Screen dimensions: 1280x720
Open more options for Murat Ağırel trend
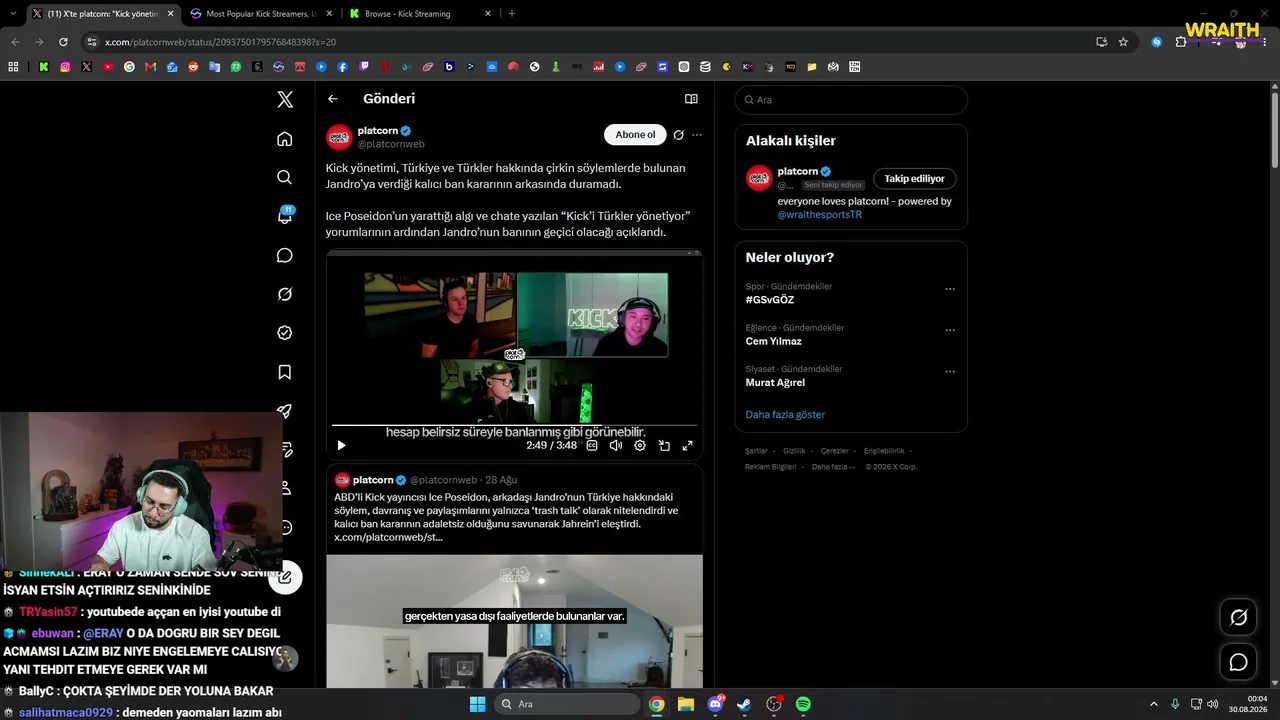(950, 371)
